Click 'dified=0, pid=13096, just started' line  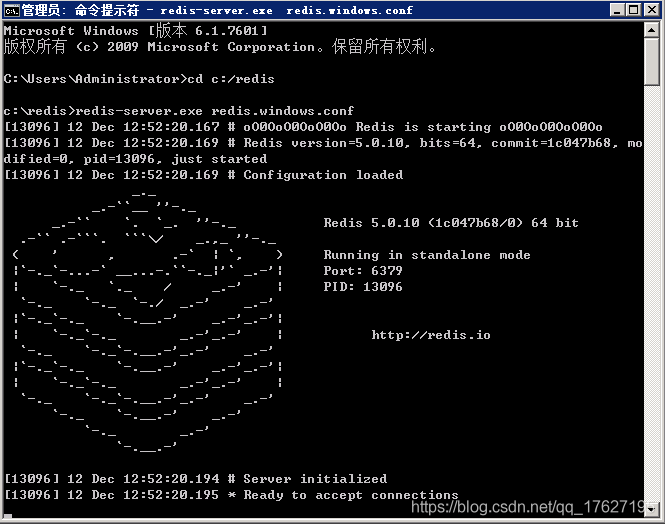pos(135,159)
